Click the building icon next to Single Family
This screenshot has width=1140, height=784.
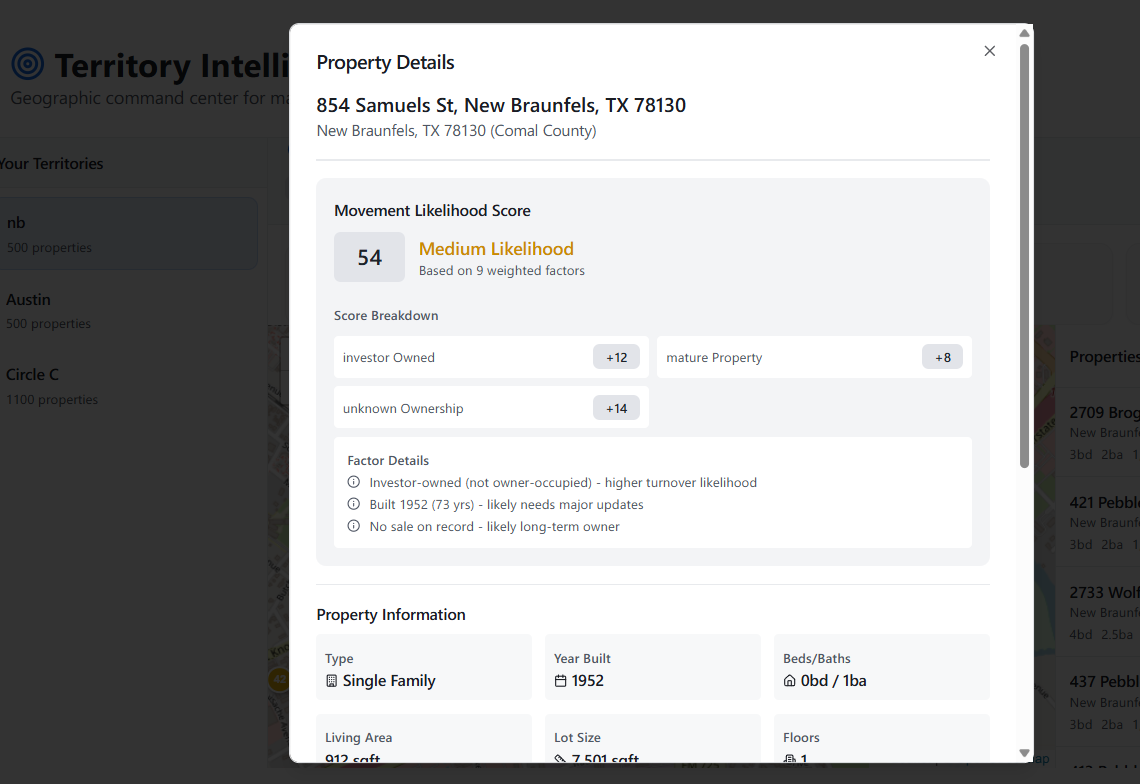click(332, 681)
